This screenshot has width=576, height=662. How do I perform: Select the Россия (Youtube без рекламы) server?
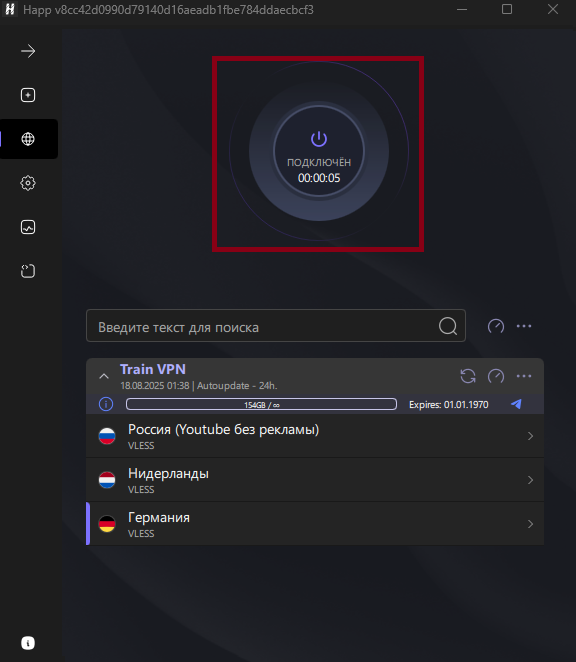click(x=315, y=436)
